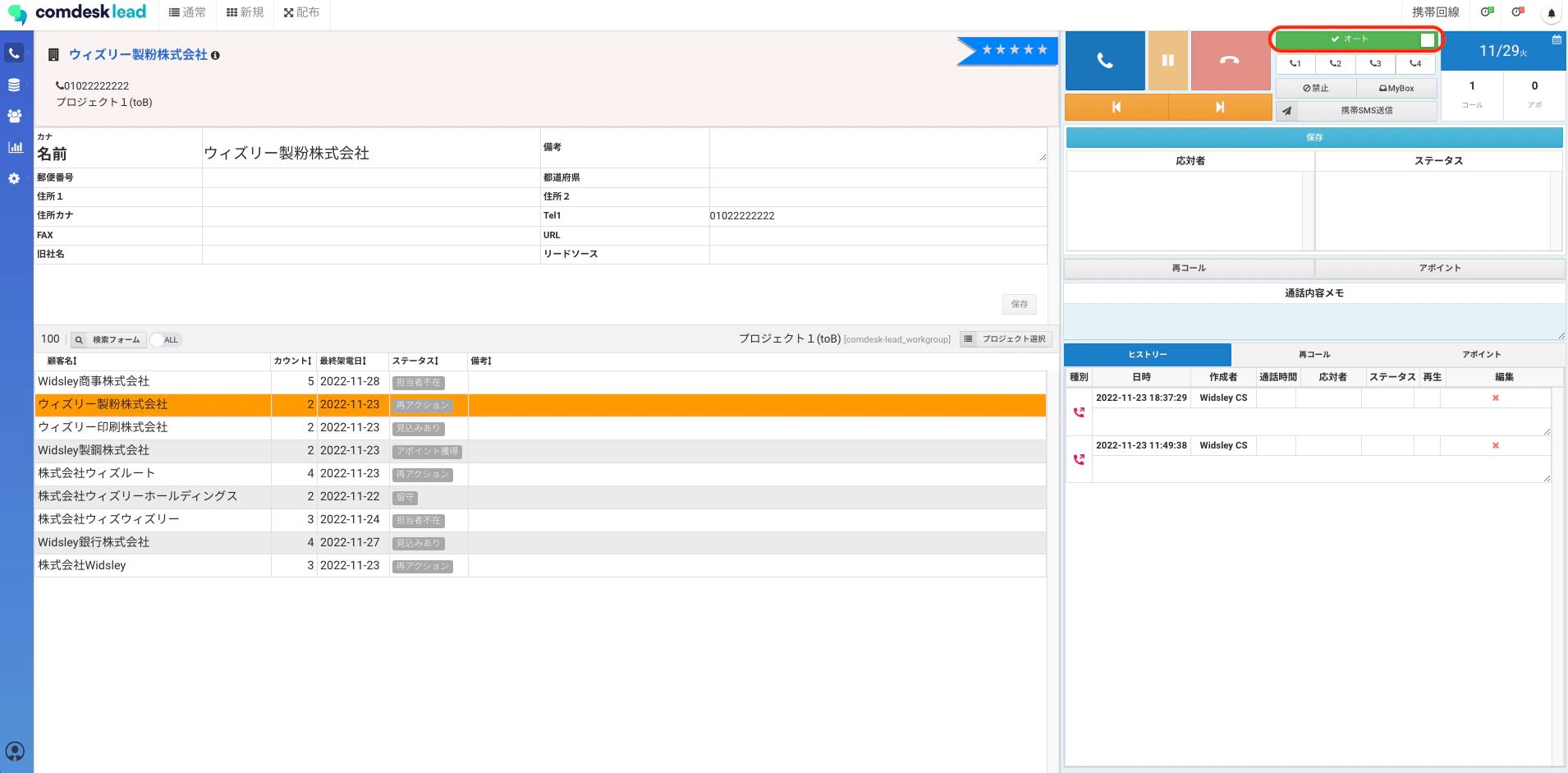The width and height of the screenshot is (1568, 773).
Task: Click the Tel1 field 01022222222
Action: (878, 216)
